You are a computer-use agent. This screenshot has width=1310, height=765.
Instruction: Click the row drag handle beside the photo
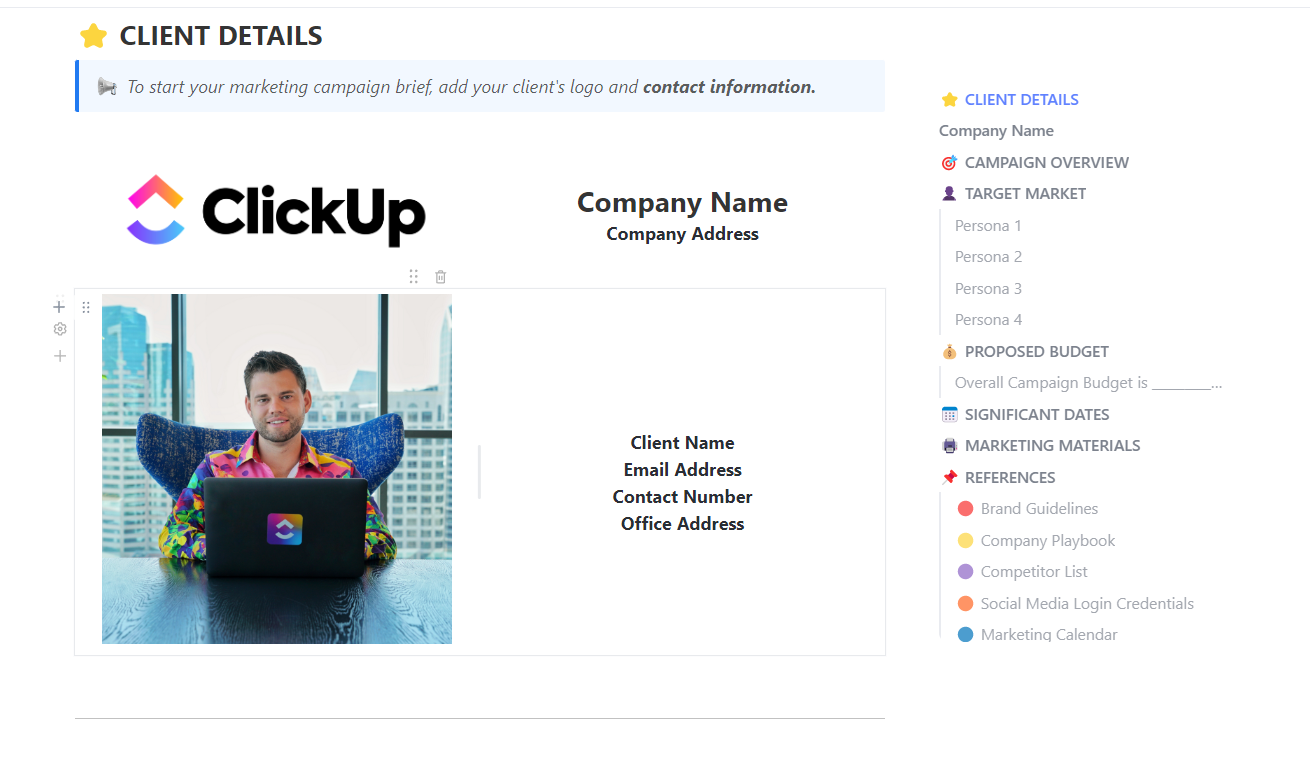(x=86, y=308)
